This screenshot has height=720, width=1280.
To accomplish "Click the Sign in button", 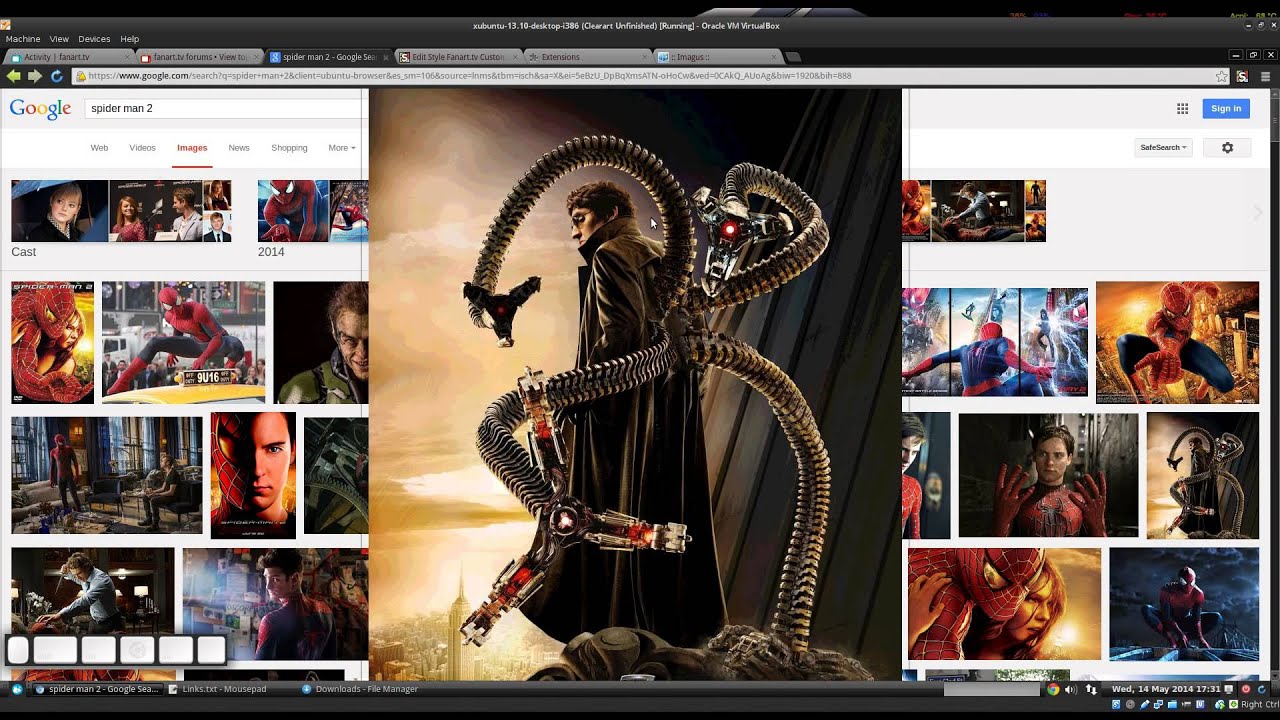I will (x=1226, y=108).
